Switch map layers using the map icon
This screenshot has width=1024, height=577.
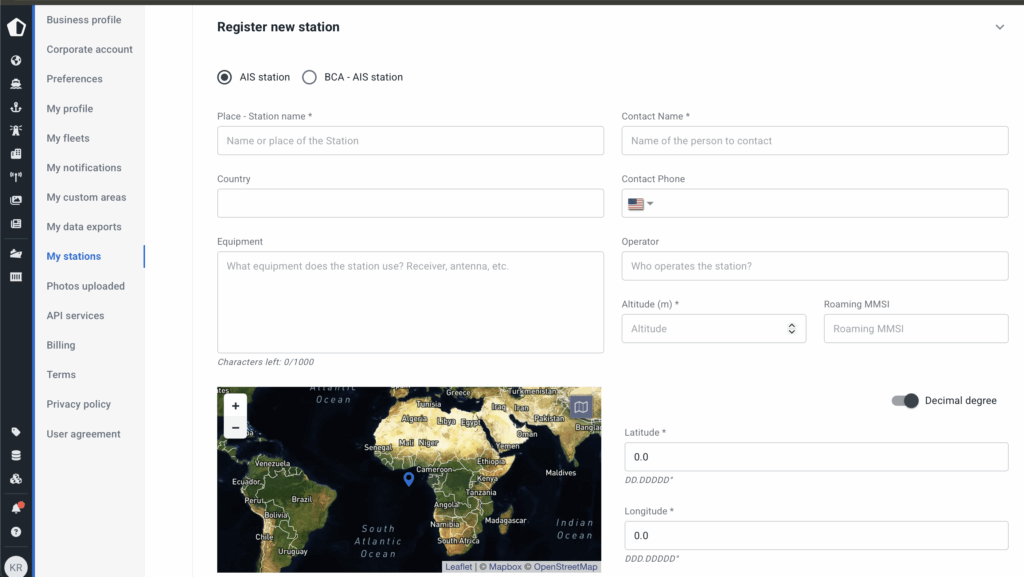click(x=581, y=406)
